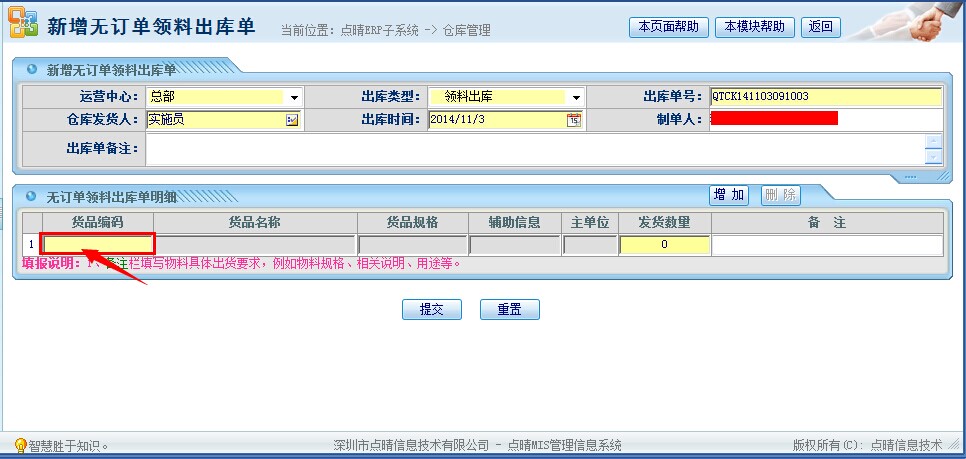Click 本页面帮助 button
Screen dimensions: 966x459
click(668, 27)
